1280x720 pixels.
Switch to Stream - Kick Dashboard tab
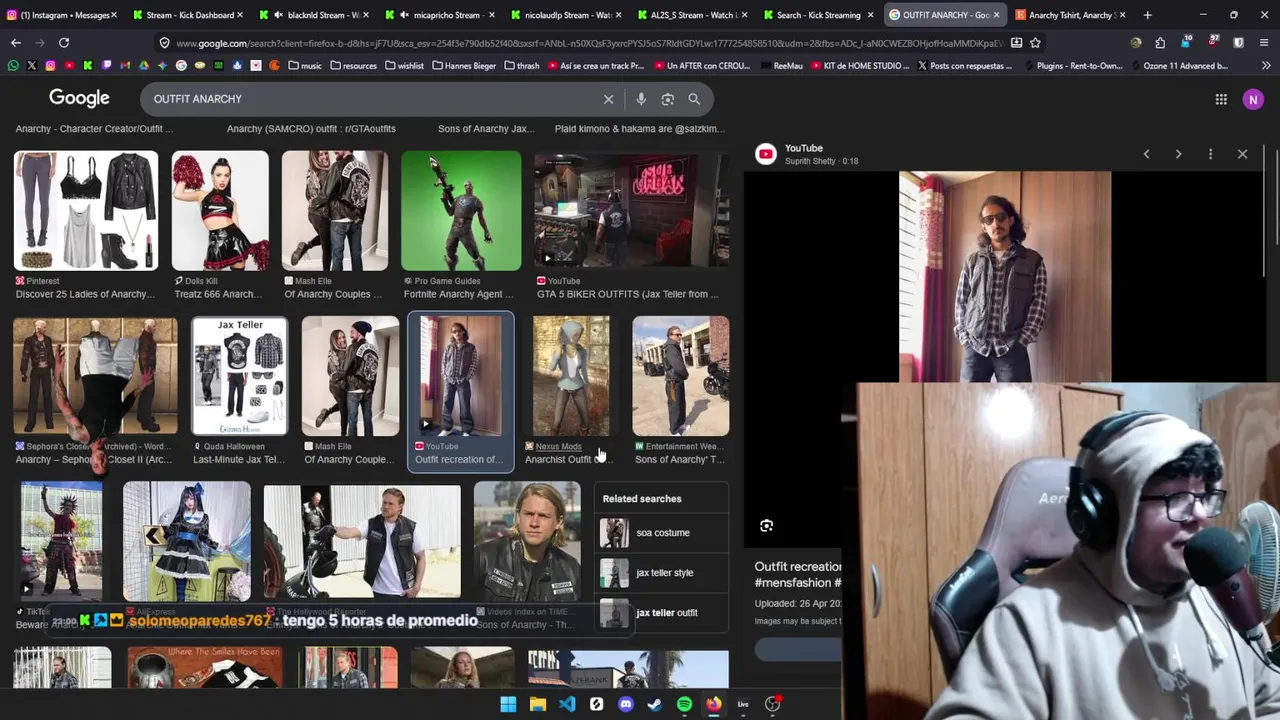tap(187, 15)
